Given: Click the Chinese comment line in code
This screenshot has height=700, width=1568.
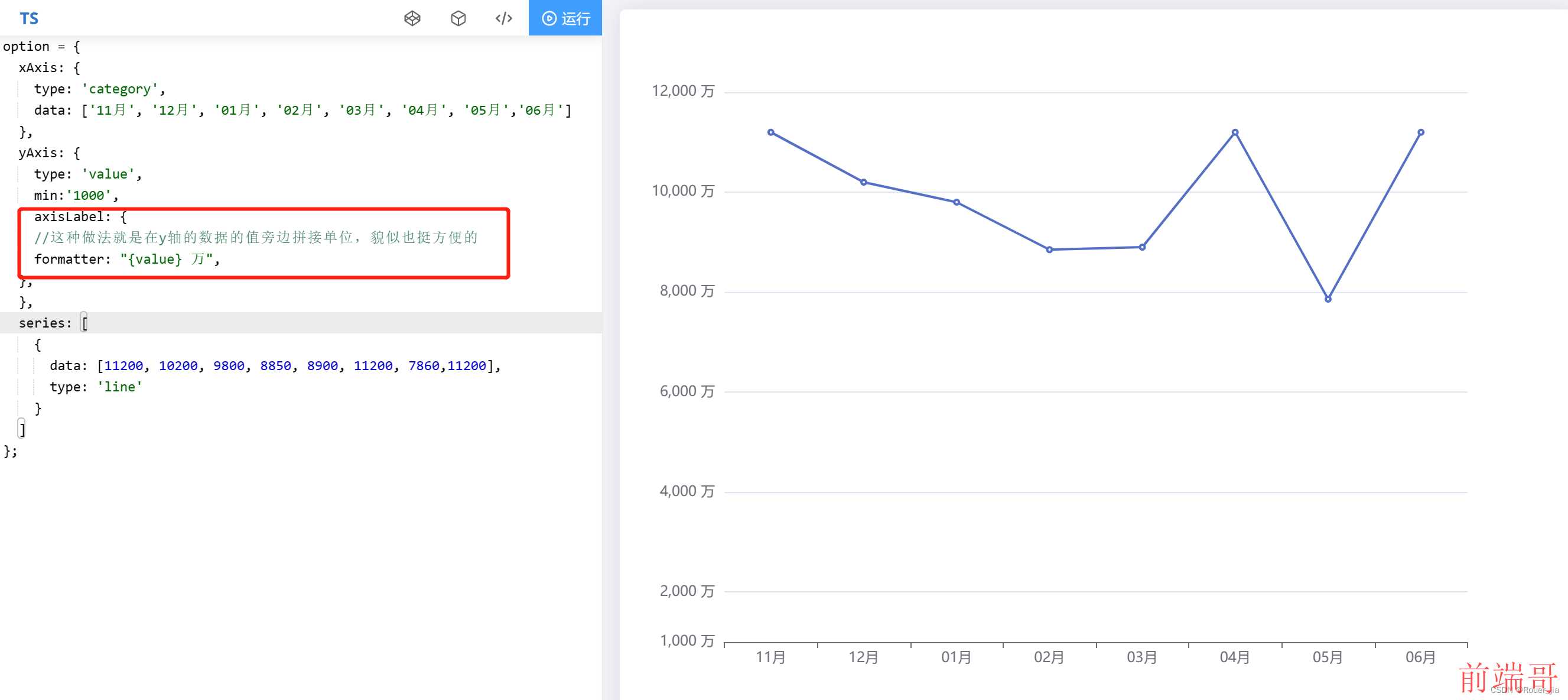Looking at the screenshot, I should click(256, 238).
